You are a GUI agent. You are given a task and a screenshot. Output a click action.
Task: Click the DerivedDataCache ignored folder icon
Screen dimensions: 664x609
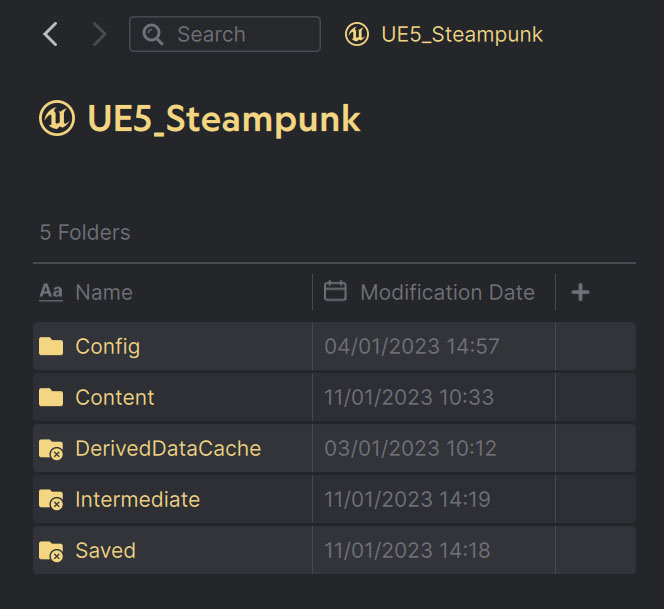[x=51, y=449]
